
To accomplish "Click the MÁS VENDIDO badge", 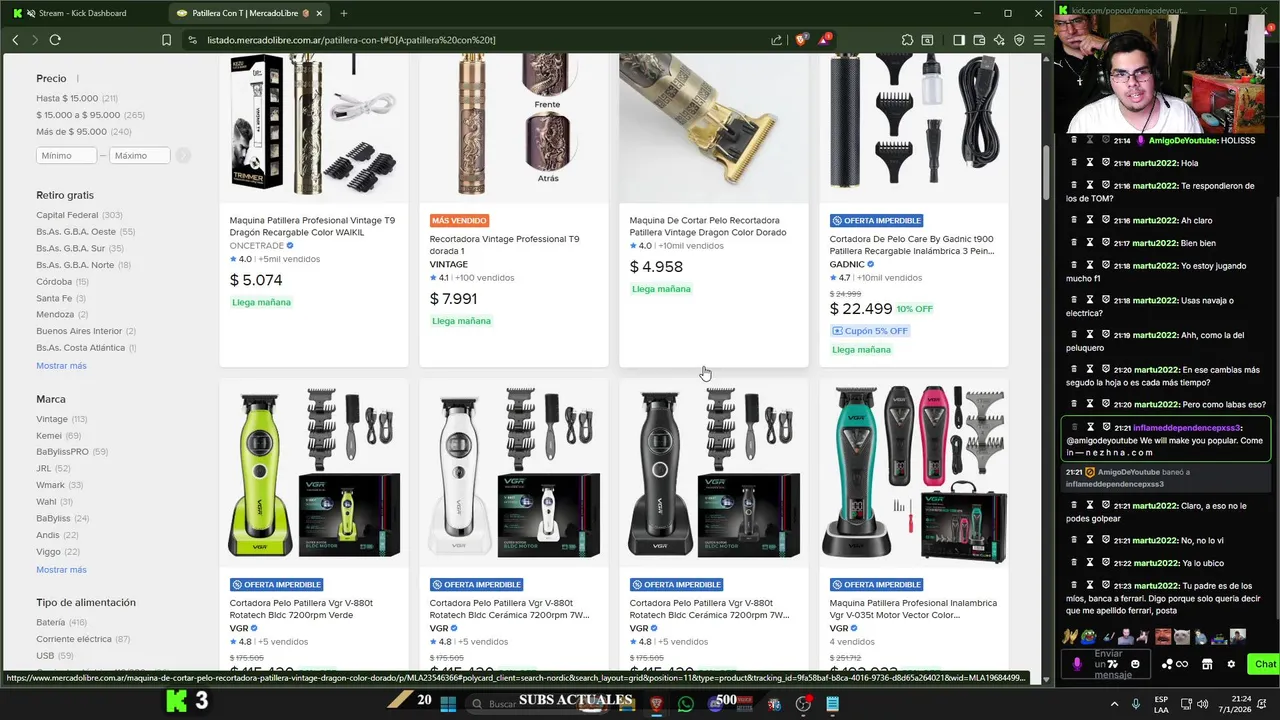I will coord(459,220).
